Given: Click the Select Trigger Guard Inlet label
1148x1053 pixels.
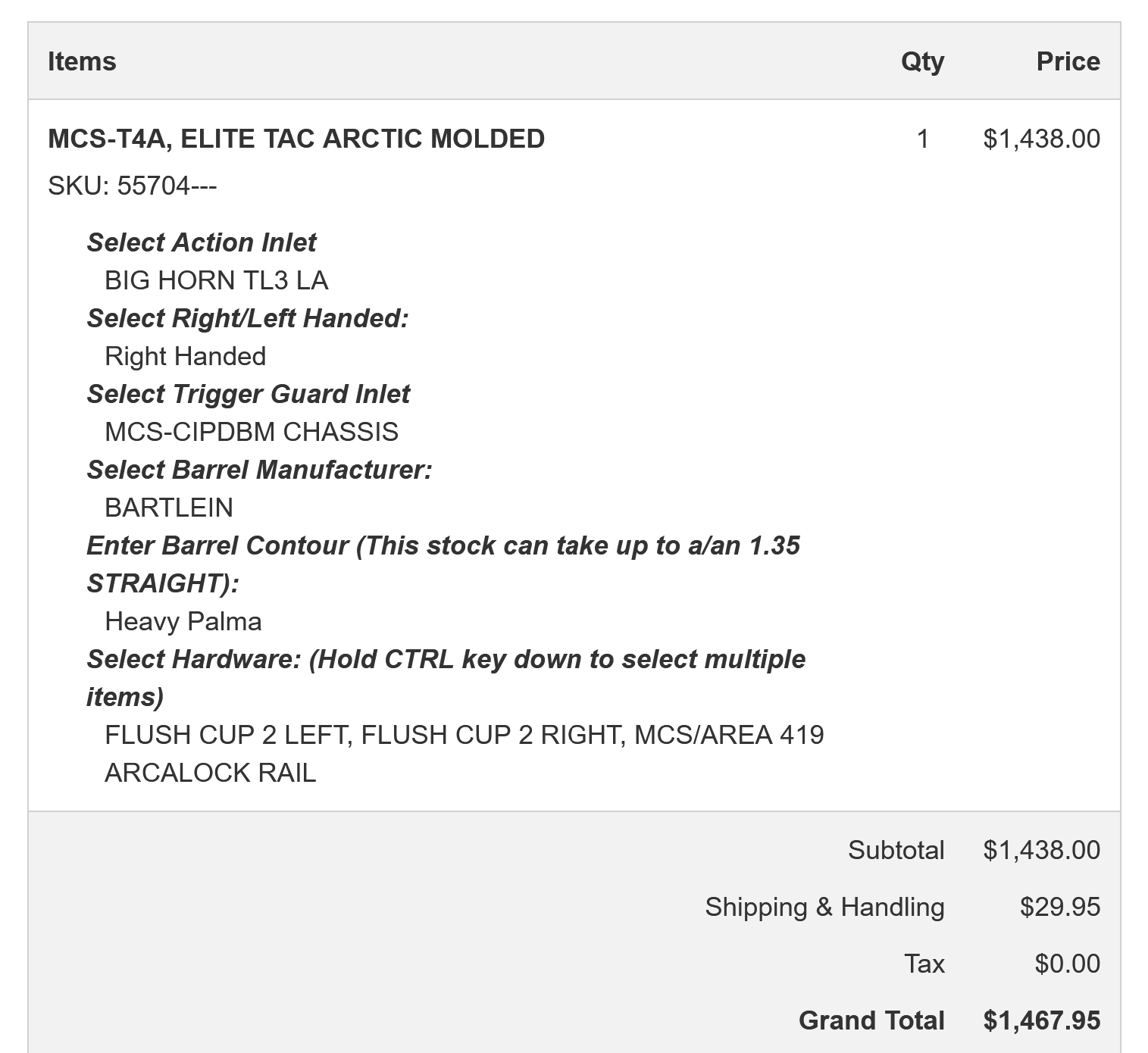Looking at the screenshot, I should tap(249, 394).
